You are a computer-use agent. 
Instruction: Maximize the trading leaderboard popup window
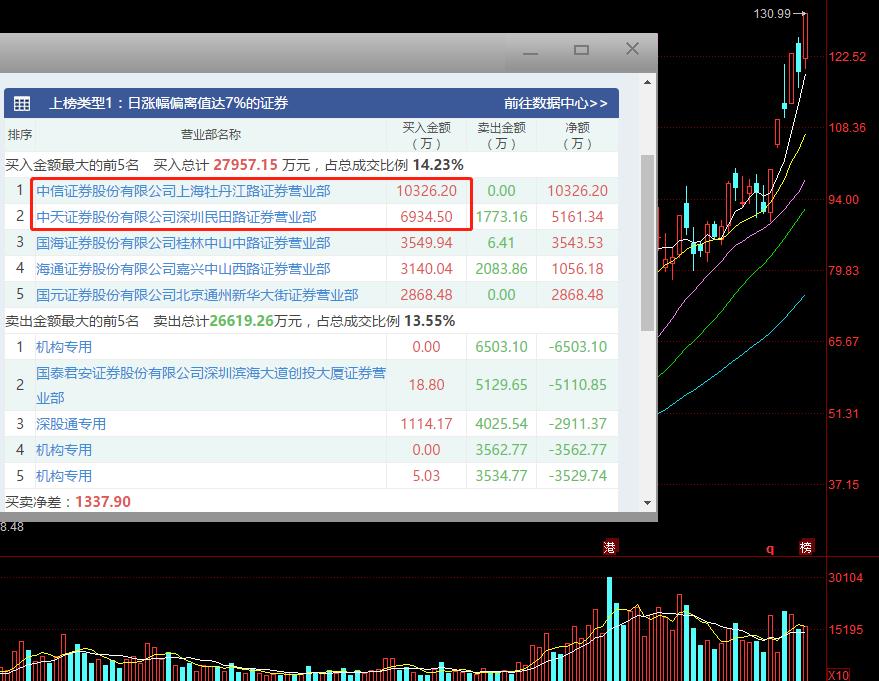point(581,50)
